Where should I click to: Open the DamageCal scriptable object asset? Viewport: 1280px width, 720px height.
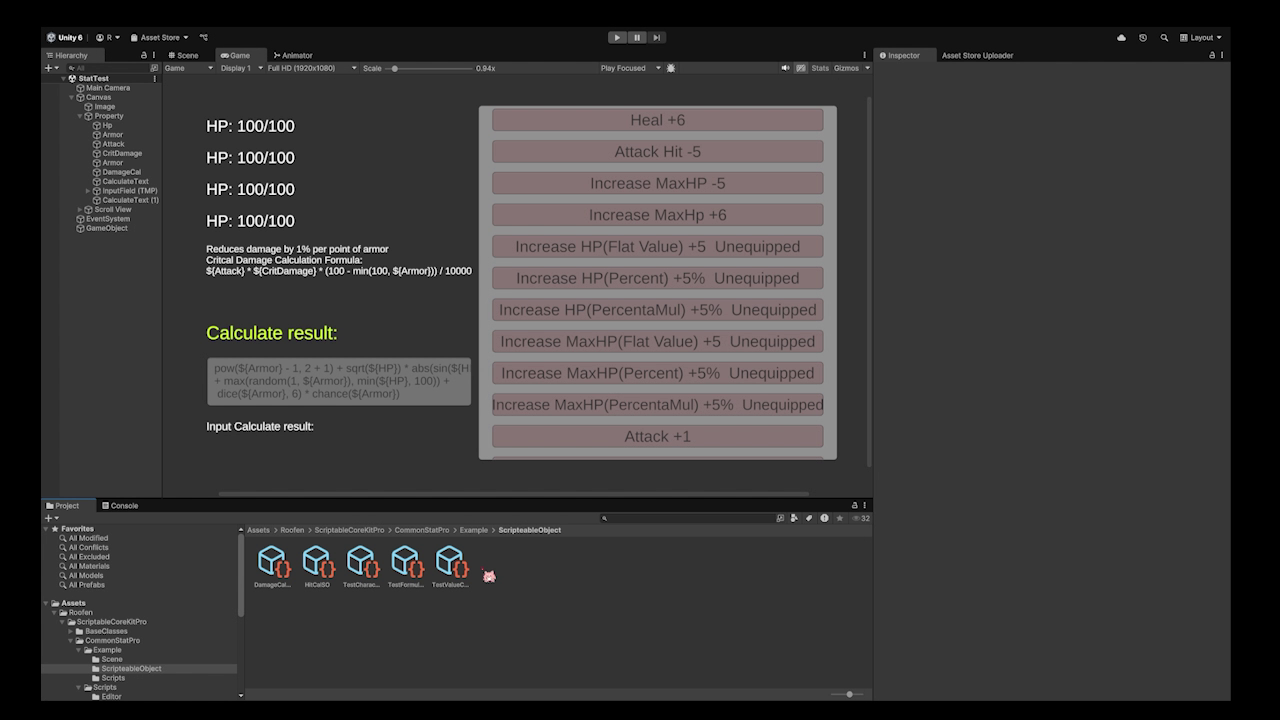[273, 566]
